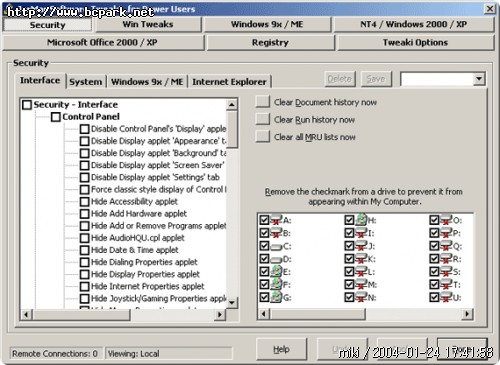Click the tree list scroll right arrow
This screenshot has width=500, height=365.
tap(220, 314)
